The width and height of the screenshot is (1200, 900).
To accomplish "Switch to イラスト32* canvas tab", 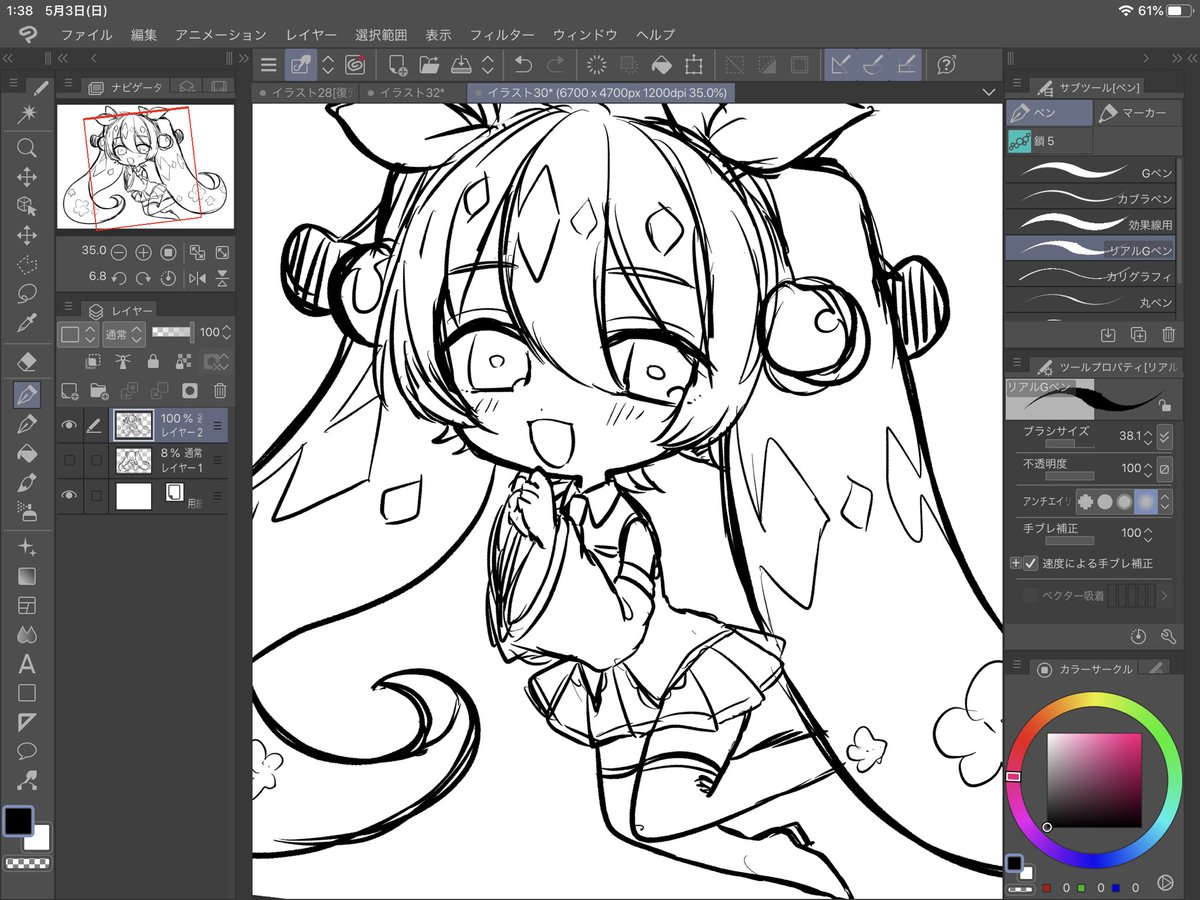I will coord(412,92).
